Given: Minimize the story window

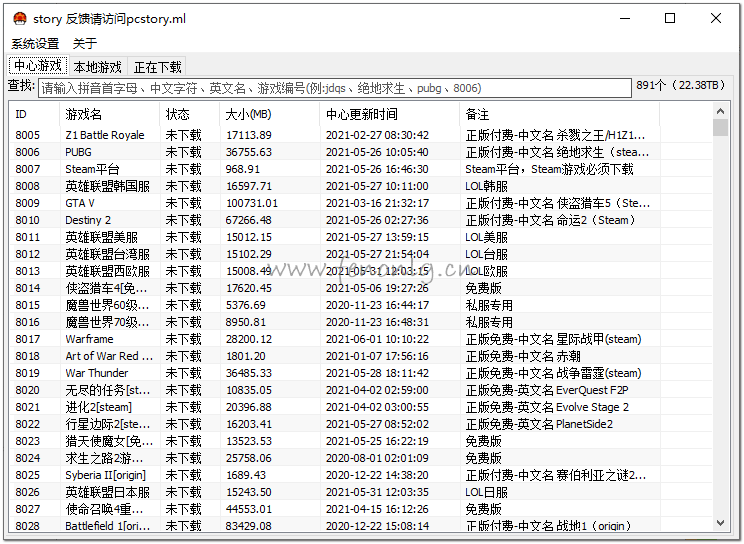Looking at the screenshot, I should pos(625,19).
